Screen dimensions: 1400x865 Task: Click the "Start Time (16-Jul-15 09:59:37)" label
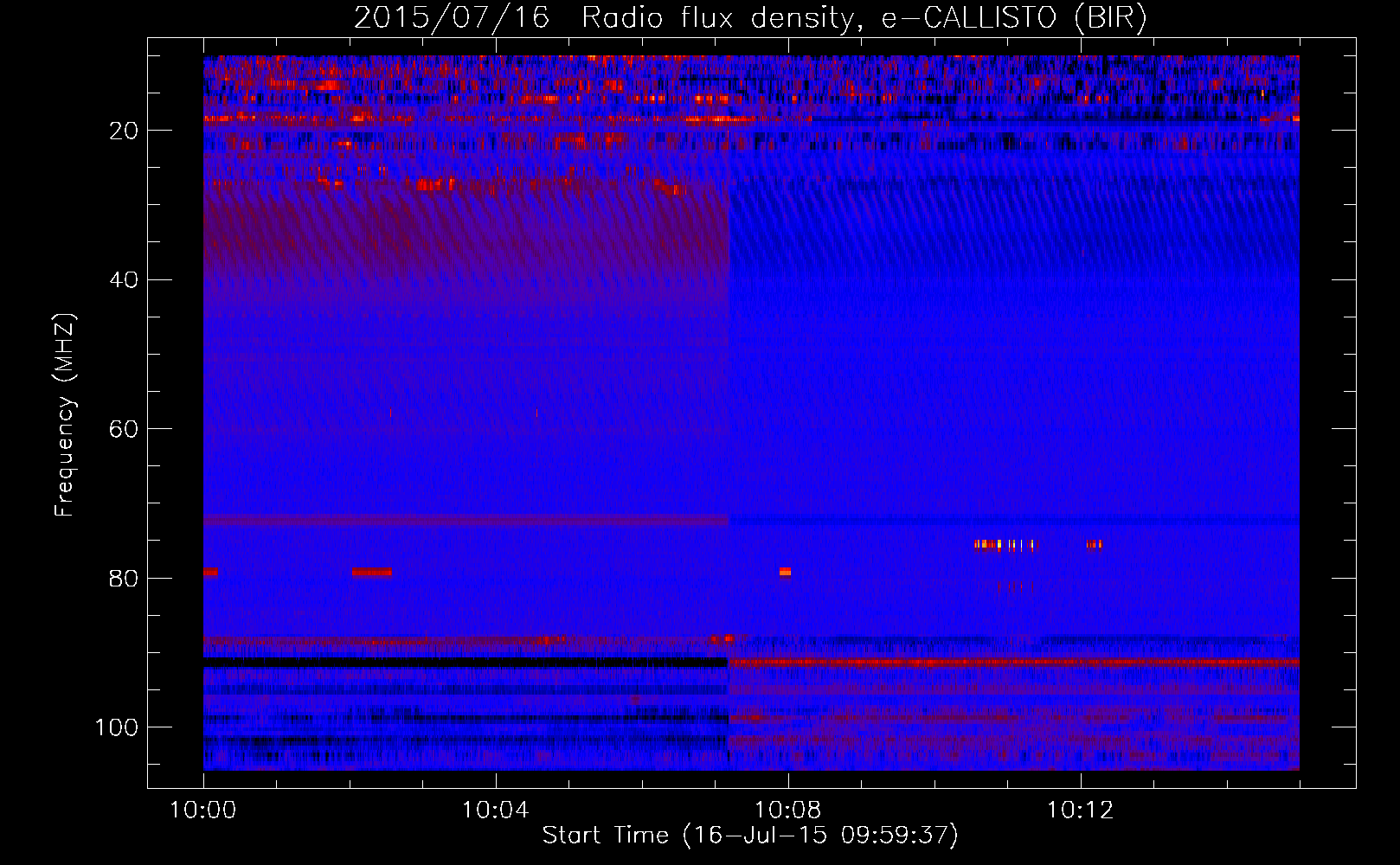tap(750, 836)
